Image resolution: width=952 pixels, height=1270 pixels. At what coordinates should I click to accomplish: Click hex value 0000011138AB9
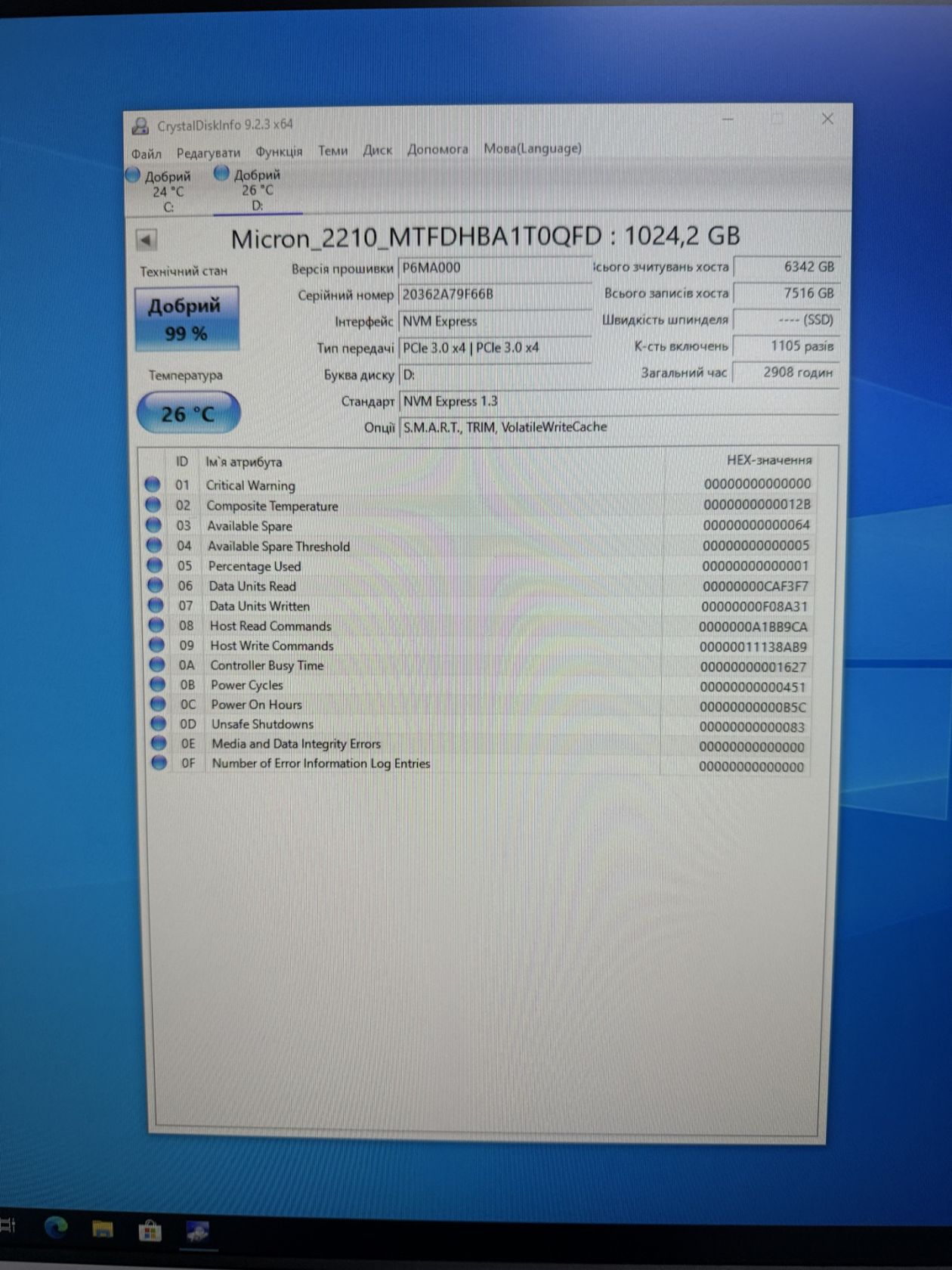point(753,647)
